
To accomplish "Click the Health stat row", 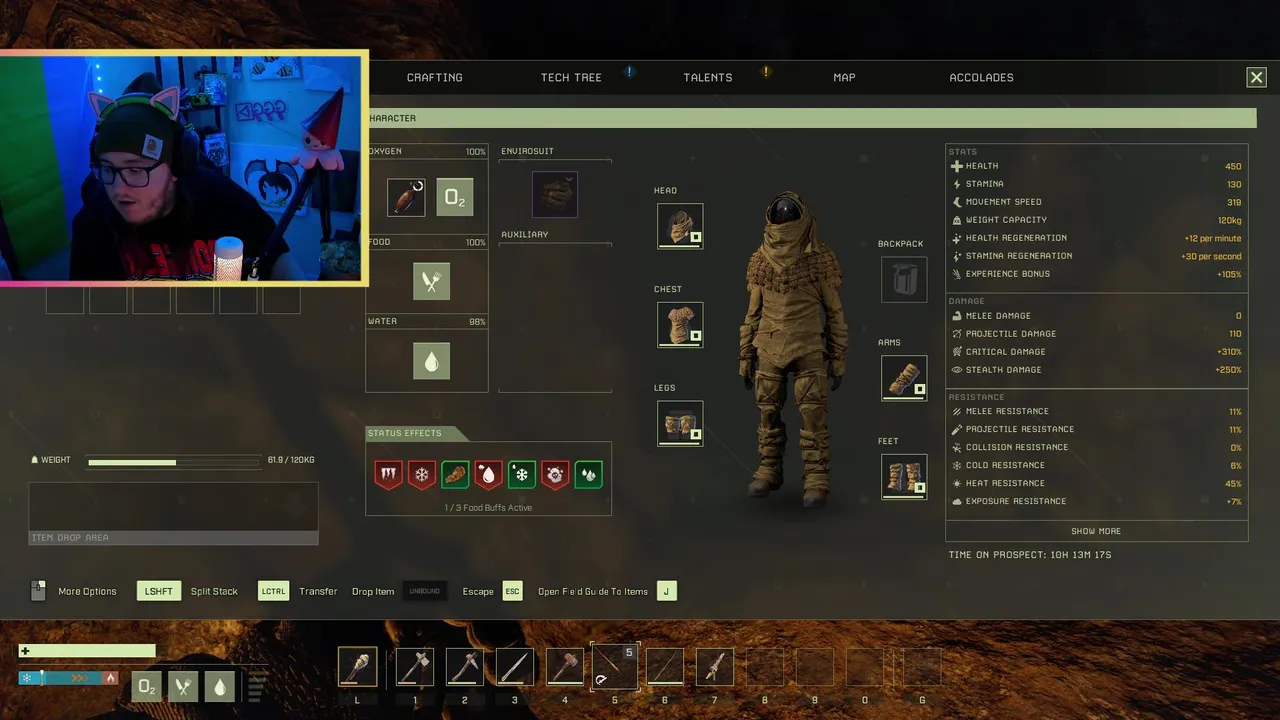I will click(x=1096, y=166).
